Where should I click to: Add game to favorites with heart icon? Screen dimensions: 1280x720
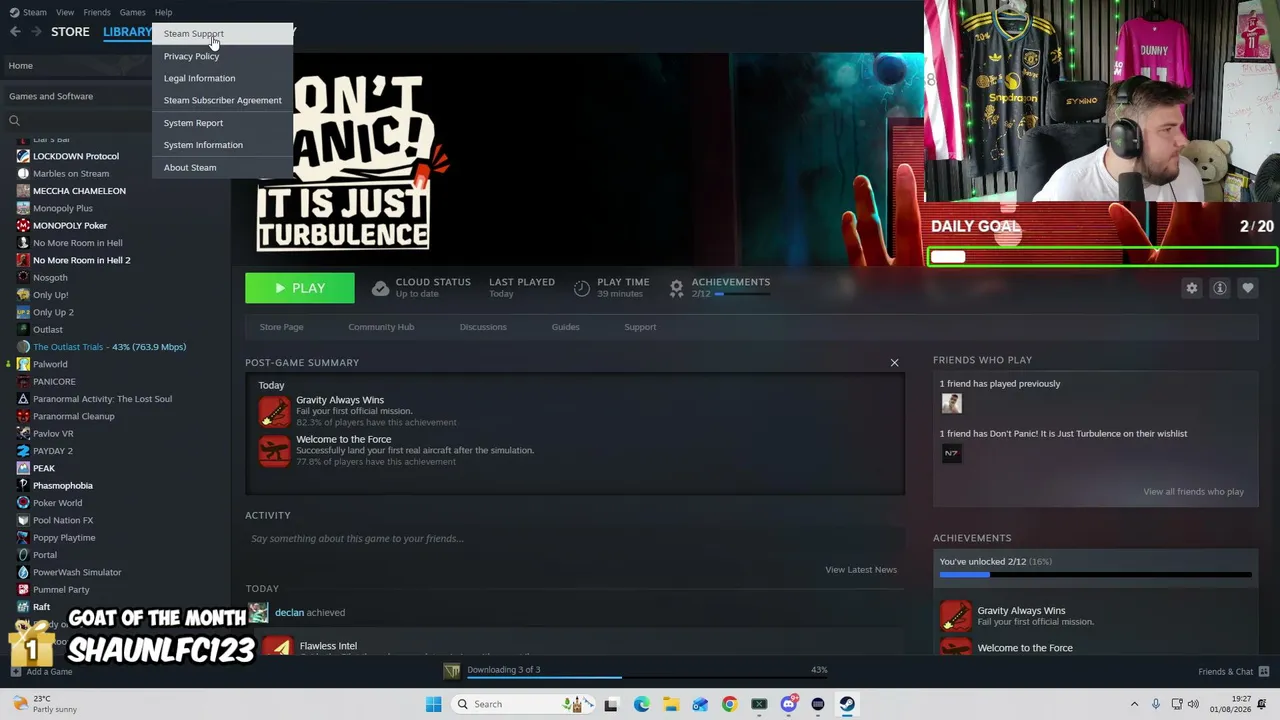[1247, 288]
